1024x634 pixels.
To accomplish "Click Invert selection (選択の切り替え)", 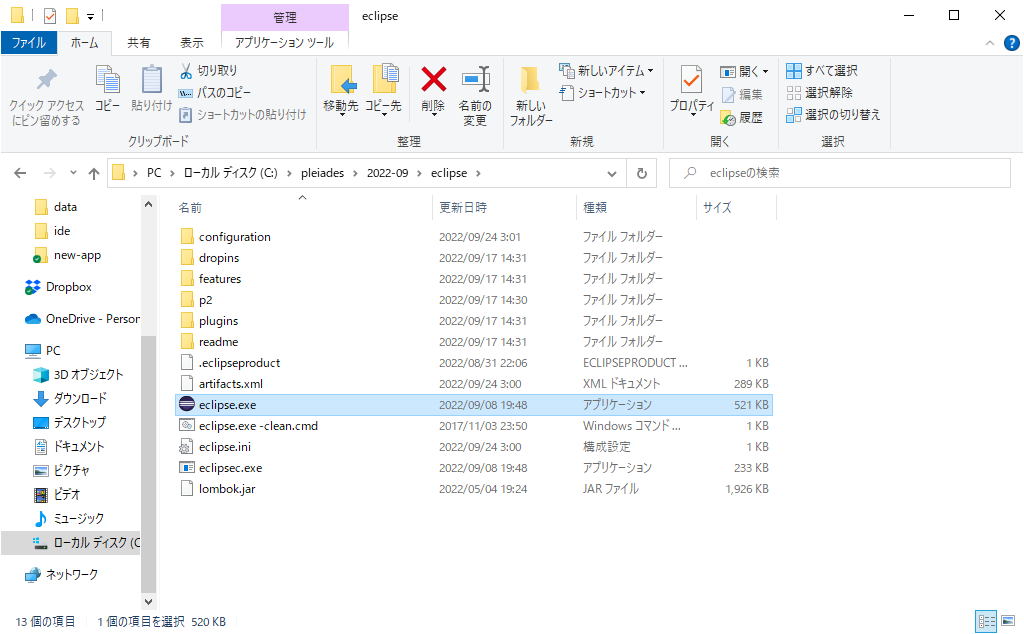I will 833,115.
